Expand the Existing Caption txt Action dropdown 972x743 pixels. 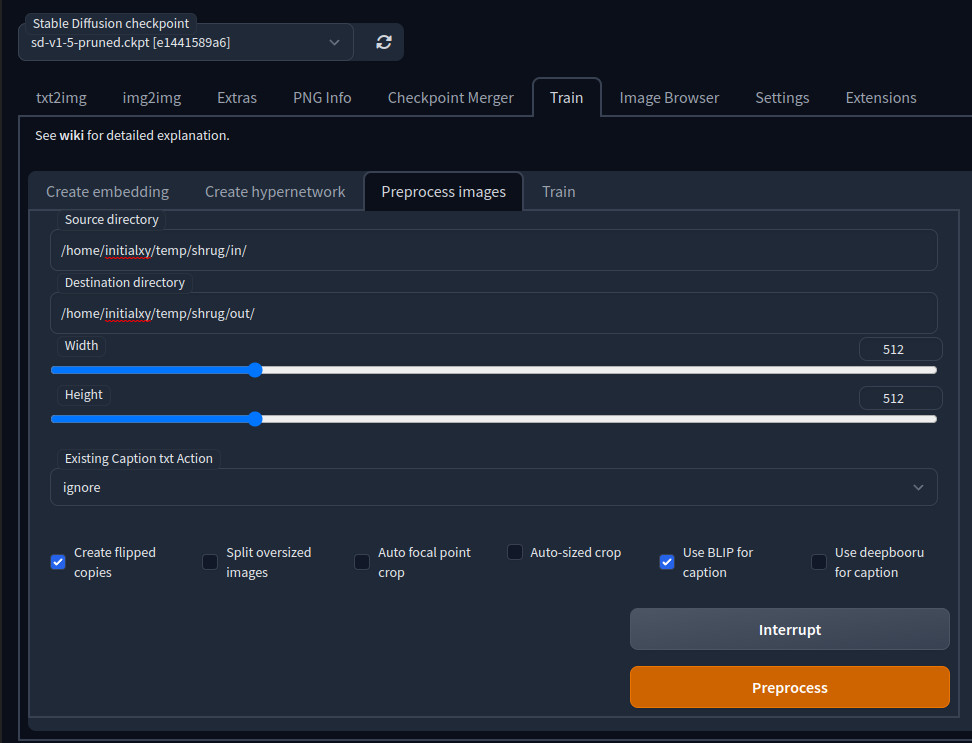point(493,488)
